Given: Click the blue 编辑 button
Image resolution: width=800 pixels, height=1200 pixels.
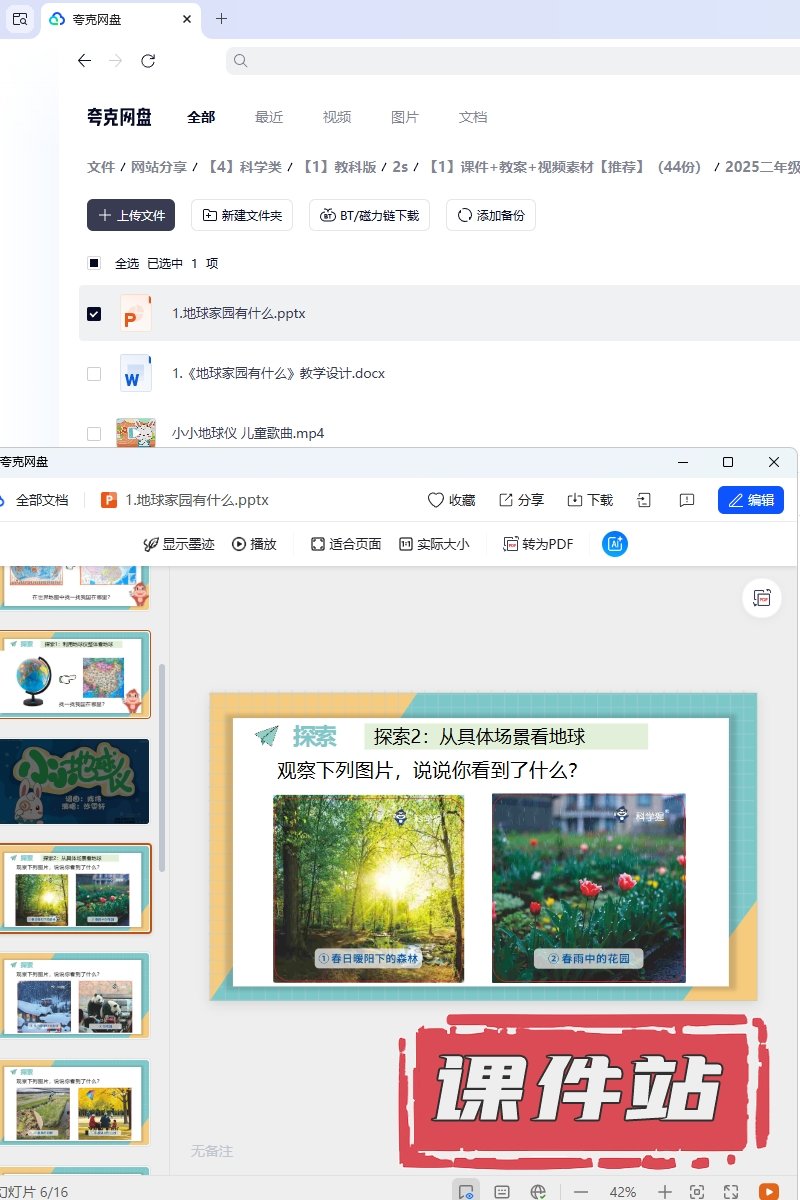Looking at the screenshot, I should coord(750,500).
